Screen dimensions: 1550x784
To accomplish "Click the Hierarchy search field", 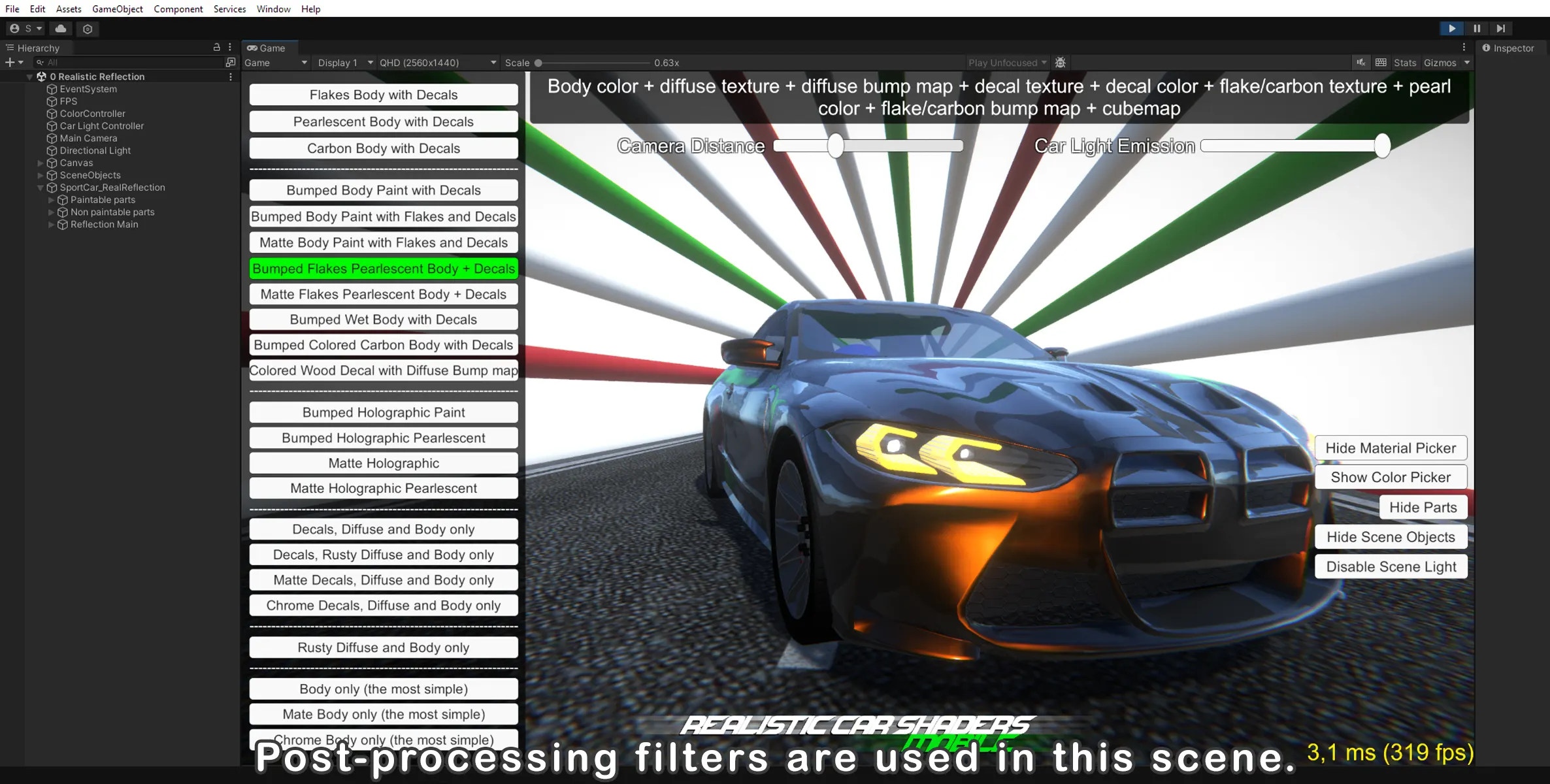I will (x=131, y=63).
